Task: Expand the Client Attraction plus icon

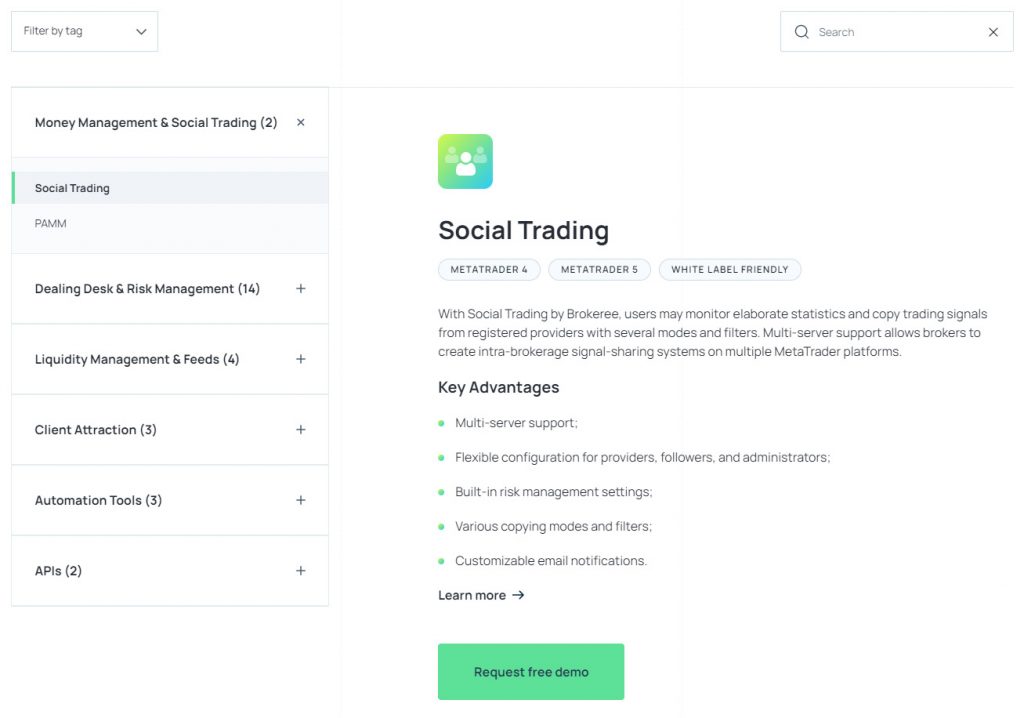Action: pos(301,430)
